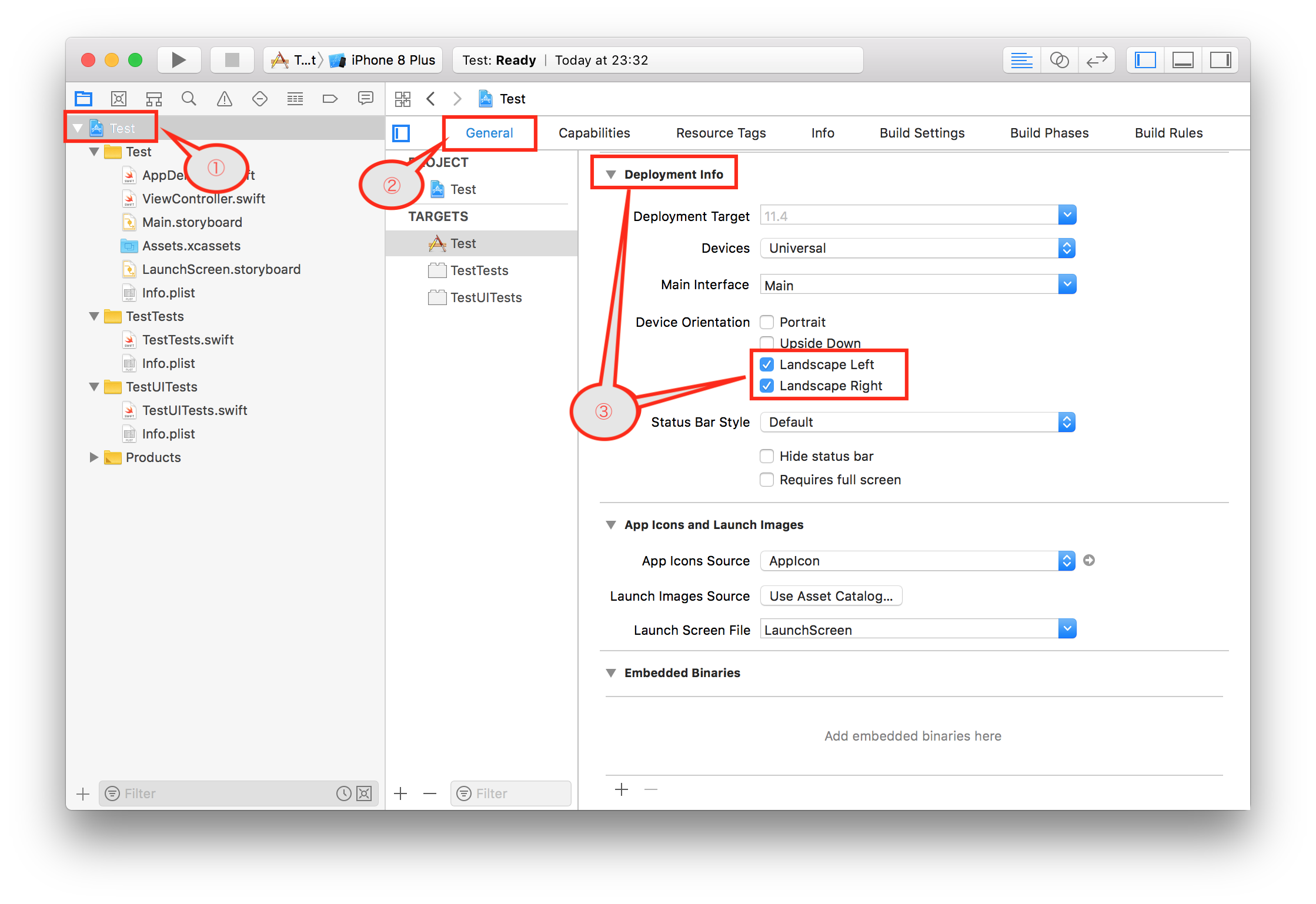Open the Breakpoint navigator flag icon
This screenshot has height=904, width=1316.
coord(330,99)
